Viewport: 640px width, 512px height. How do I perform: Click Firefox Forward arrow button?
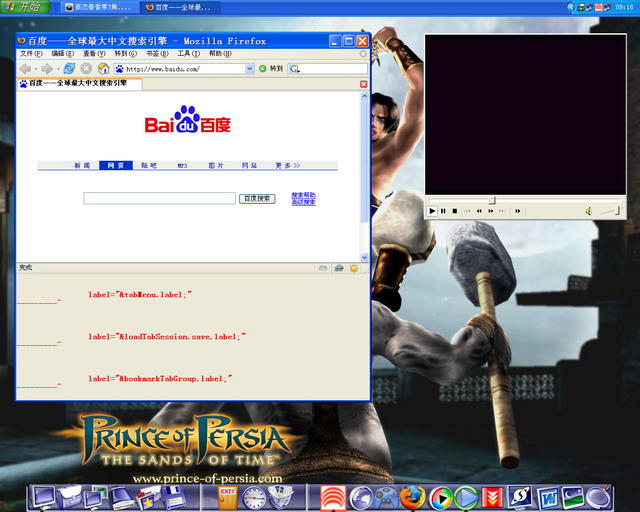click(x=47, y=69)
